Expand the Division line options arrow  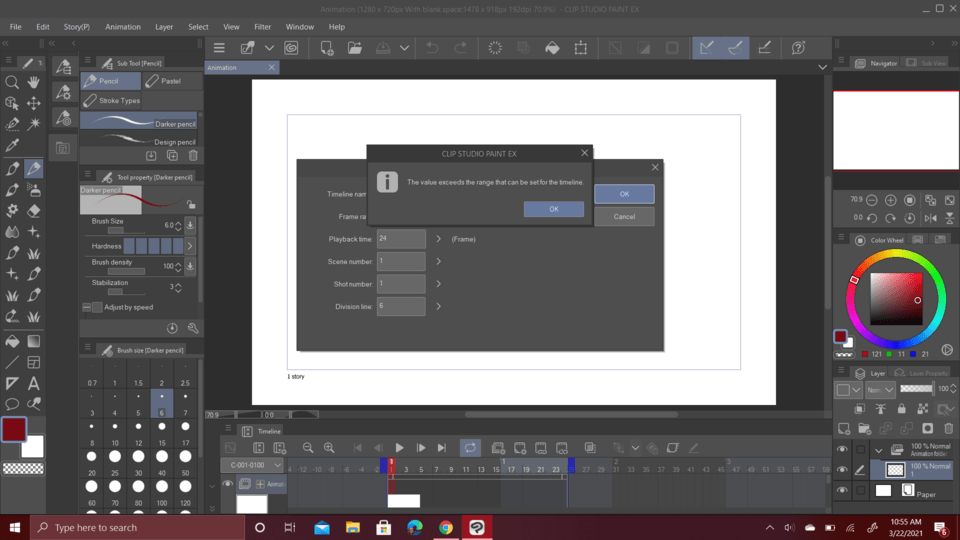click(x=438, y=306)
